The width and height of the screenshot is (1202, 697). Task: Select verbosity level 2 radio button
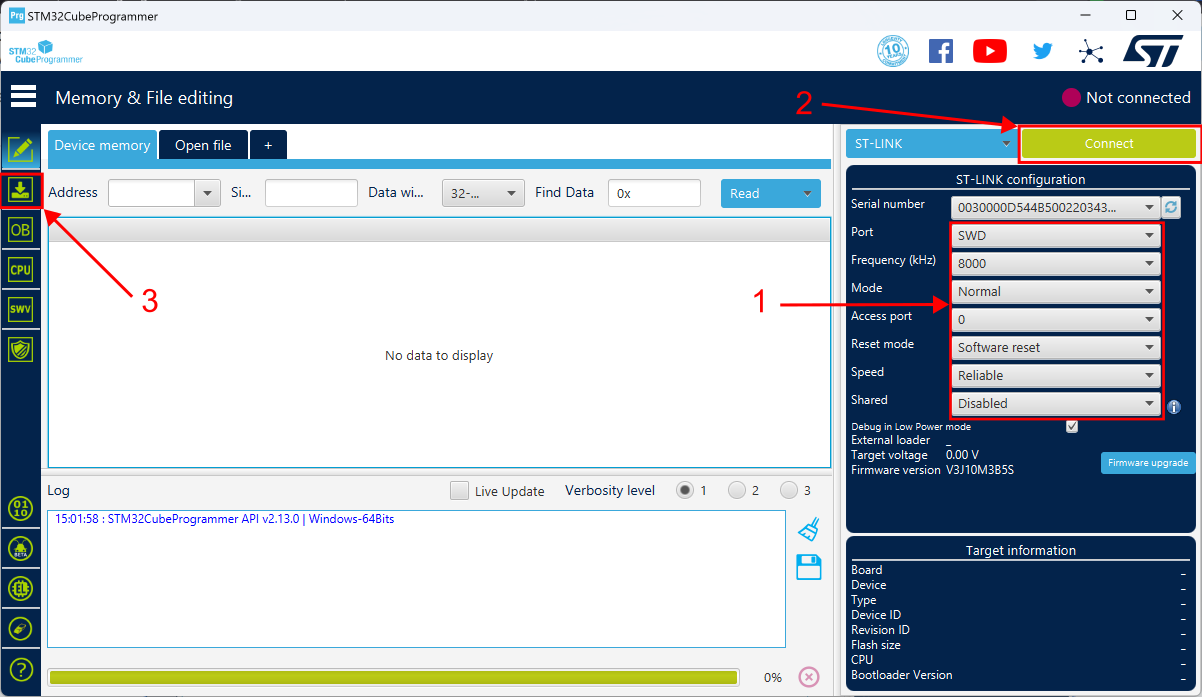click(737, 490)
